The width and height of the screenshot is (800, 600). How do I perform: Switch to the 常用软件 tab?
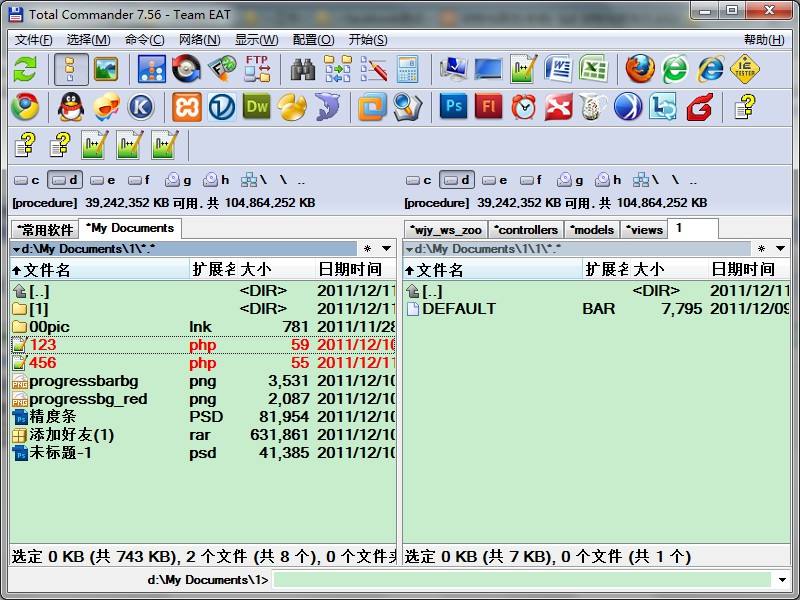(44, 230)
